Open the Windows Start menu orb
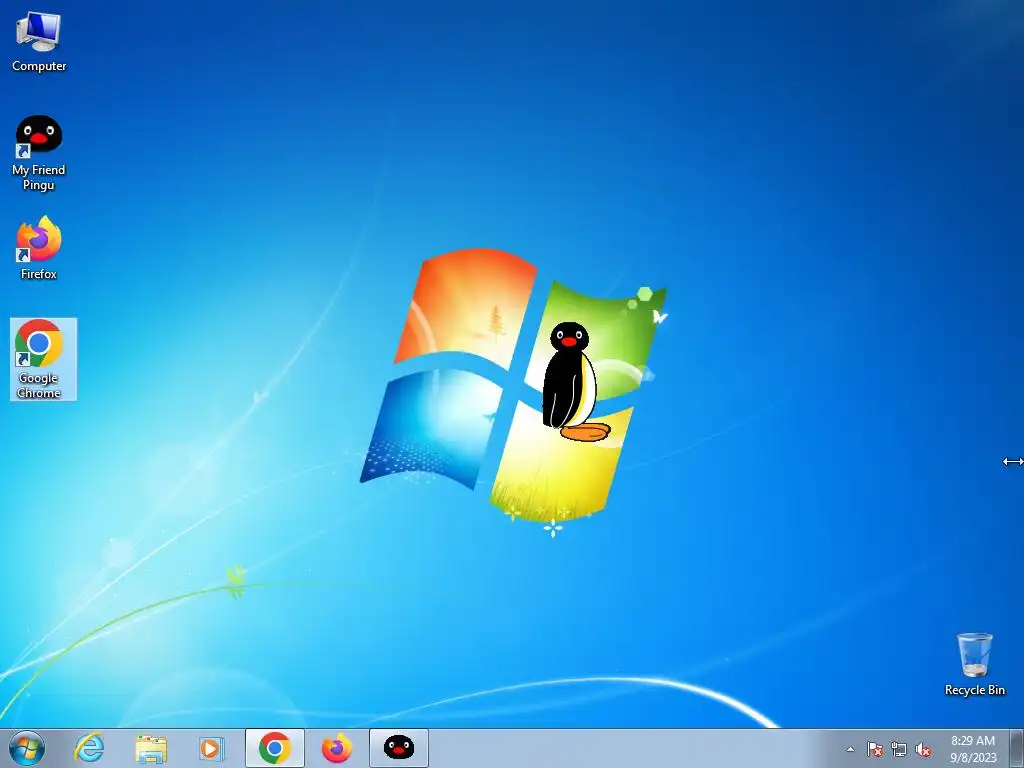This screenshot has height=768, width=1024. click(x=27, y=748)
